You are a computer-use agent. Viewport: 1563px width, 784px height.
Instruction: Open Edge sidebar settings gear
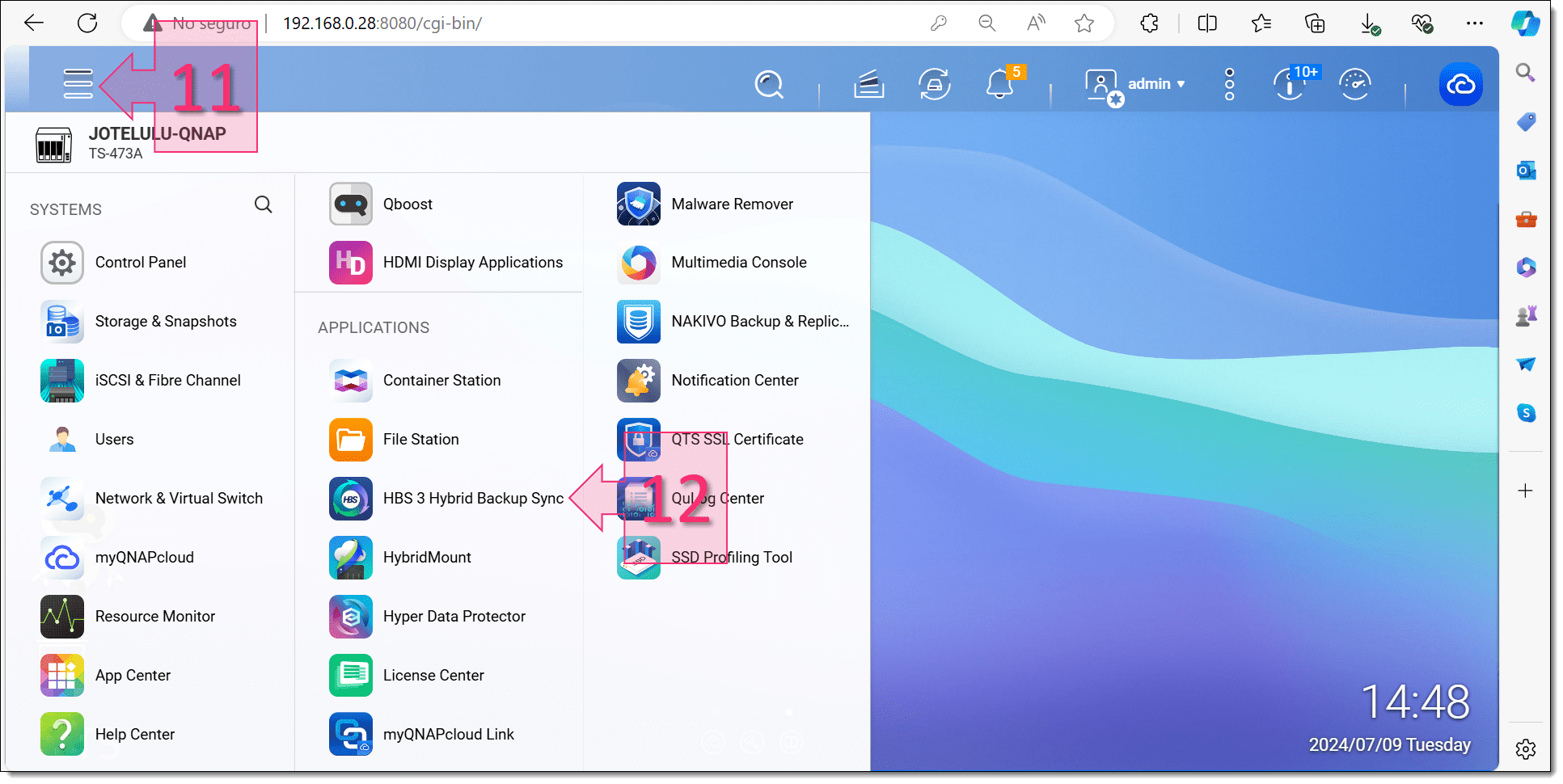pyautogui.click(x=1526, y=749)
